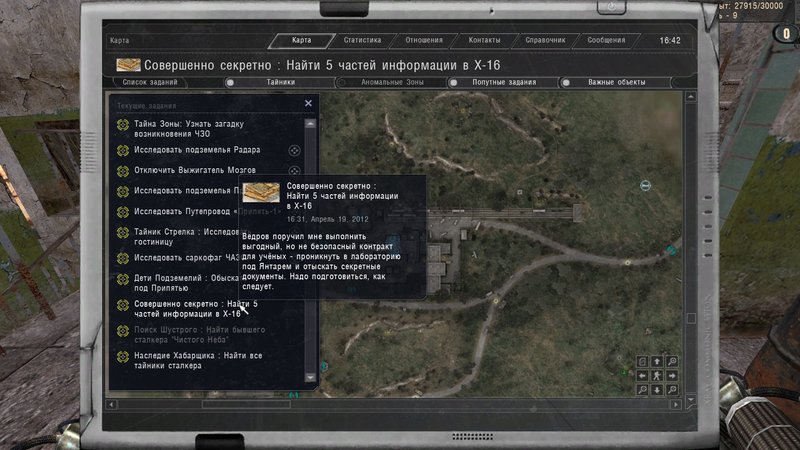Screen dimensions: 800x450
Task: Pan the map right with arrow button
Action: tap(672, 375)
